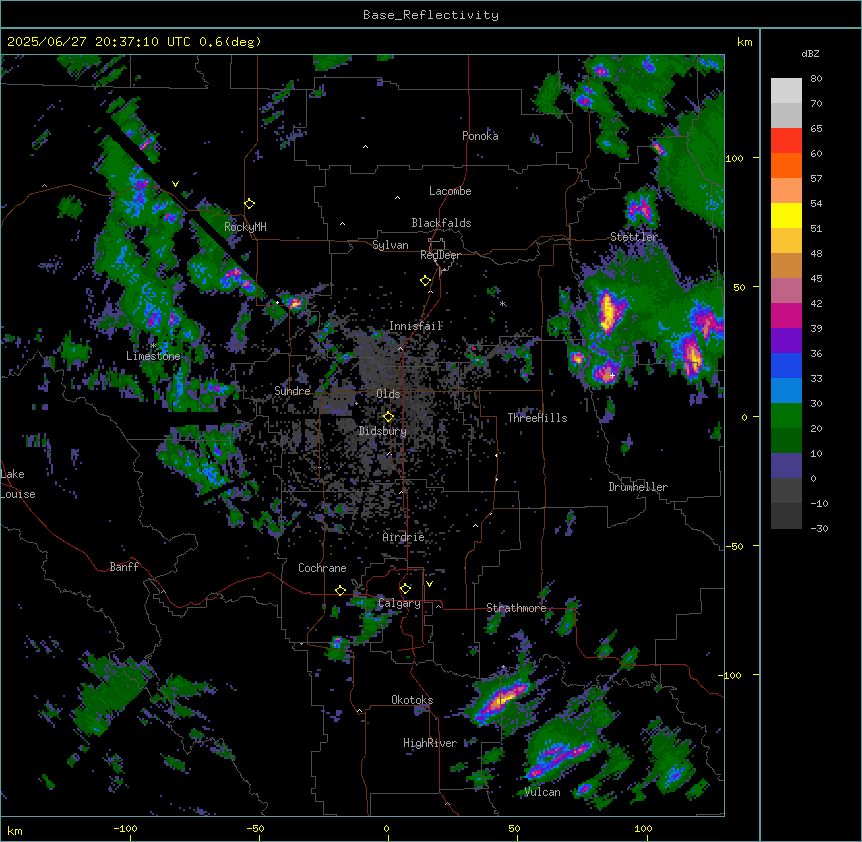Viewport: 862px width, 842px height.
Task: Click the km unit label at bottom left
Action: coord(15,831)
